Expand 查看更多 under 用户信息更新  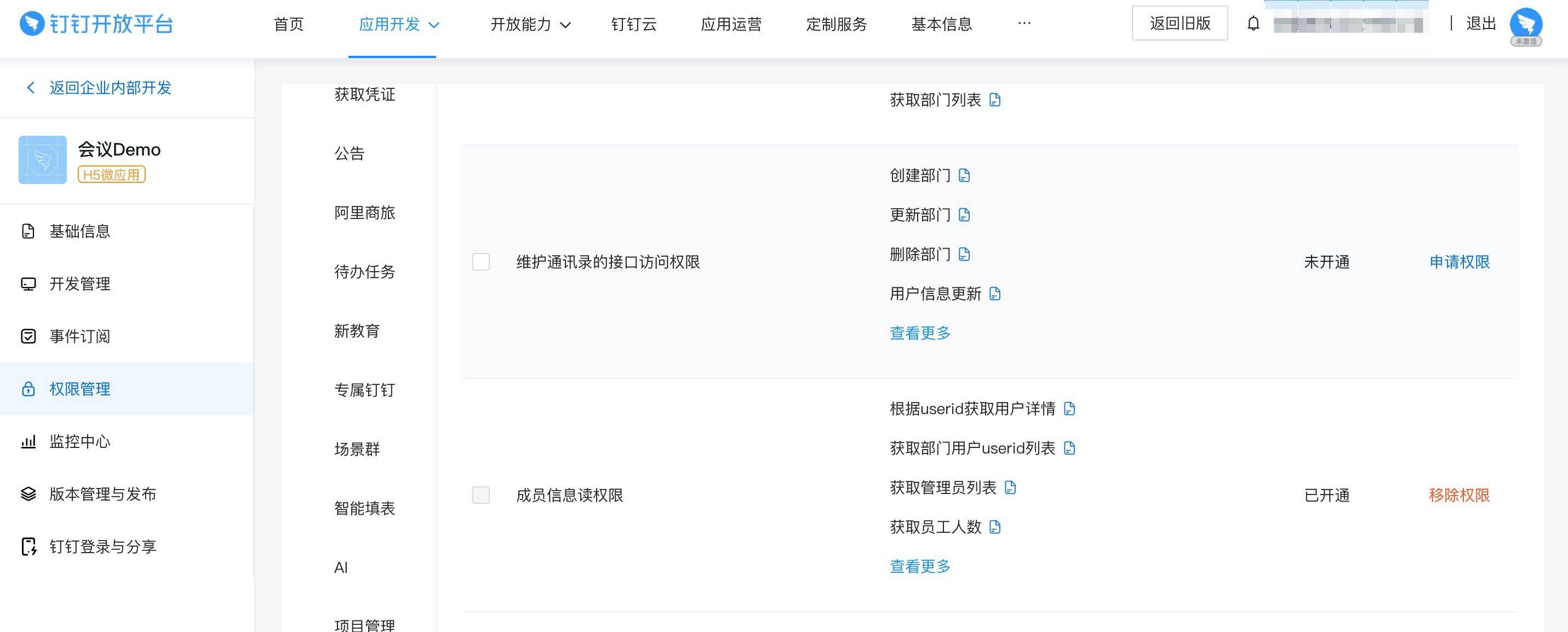(x=920, y=333)
